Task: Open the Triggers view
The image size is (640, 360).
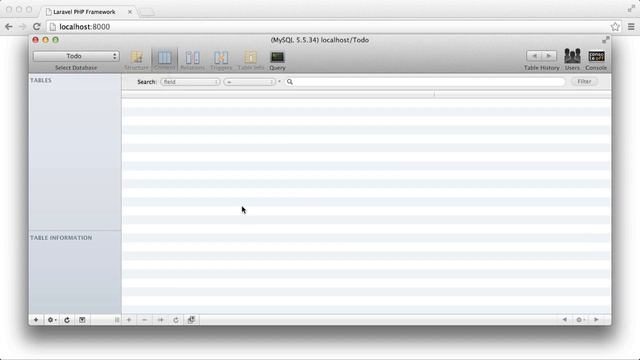Action: tap(221, 60)
